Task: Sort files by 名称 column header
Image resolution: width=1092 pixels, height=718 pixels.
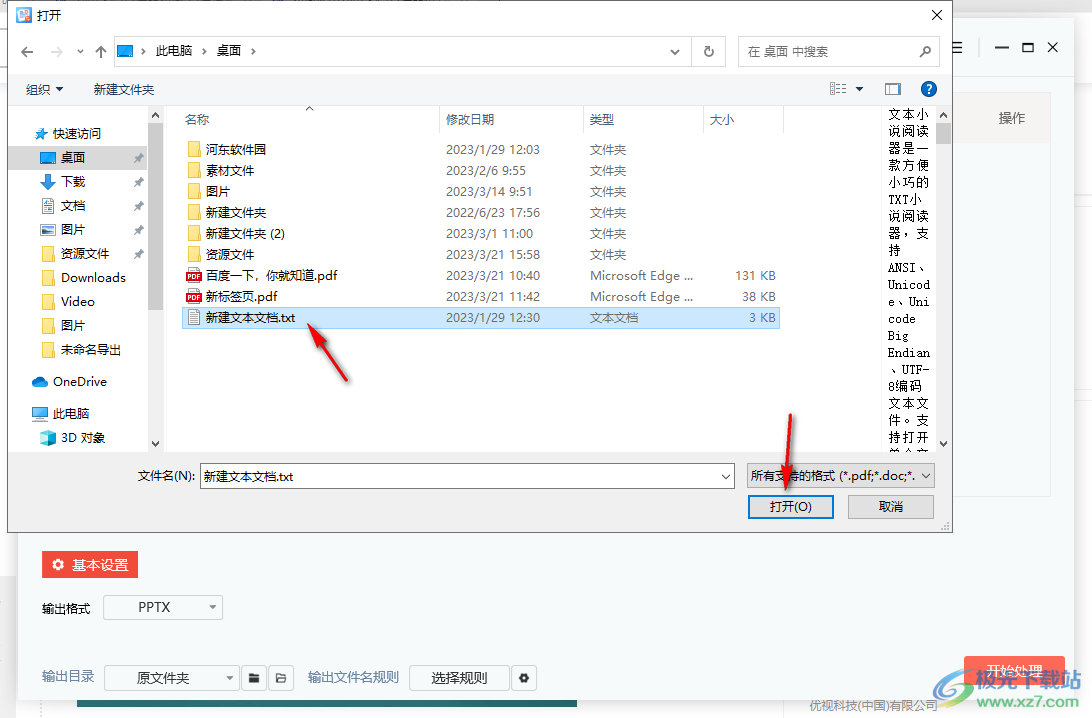Action: [197, 119]
